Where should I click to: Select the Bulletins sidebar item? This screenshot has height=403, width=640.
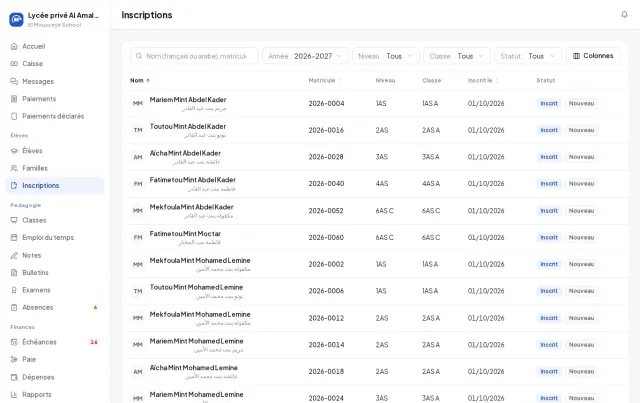click(x=55, y=272)
